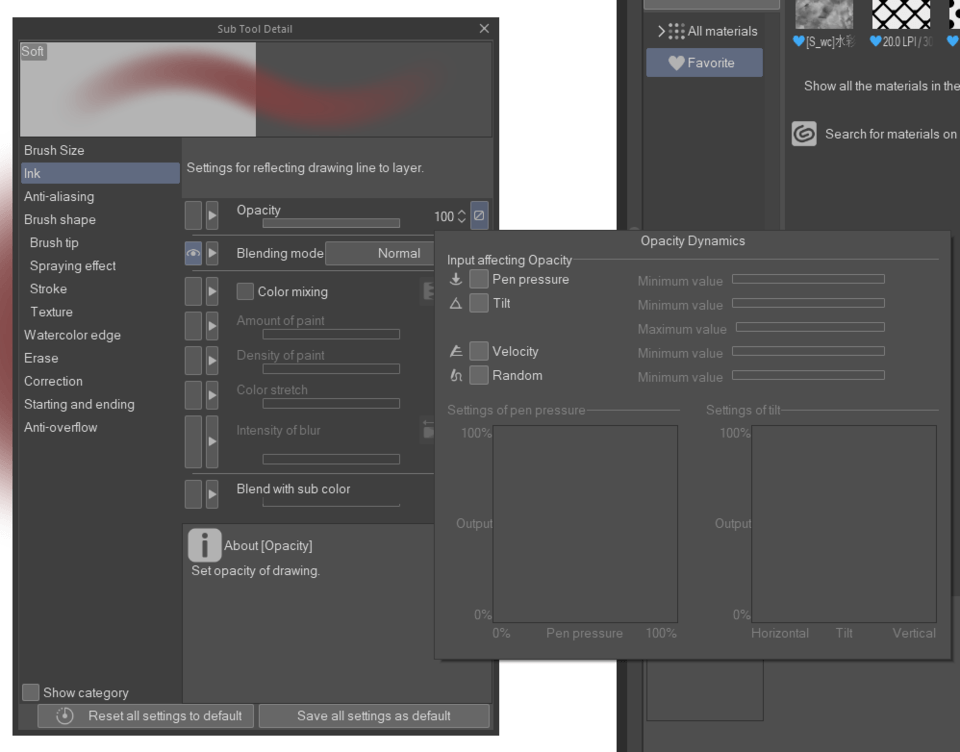Adjust the Opacity slider
The image size is (960, 752).
point(331,224)
